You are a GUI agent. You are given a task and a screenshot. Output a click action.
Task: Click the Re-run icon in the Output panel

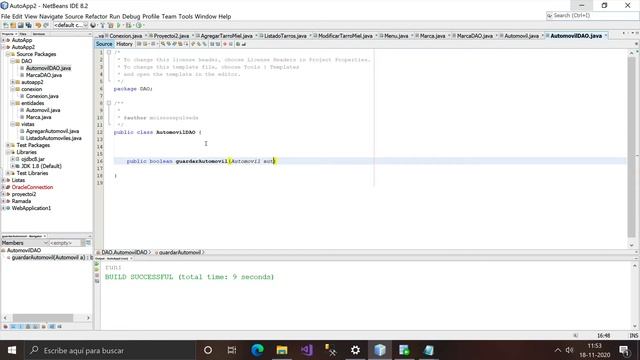[97, 264]
